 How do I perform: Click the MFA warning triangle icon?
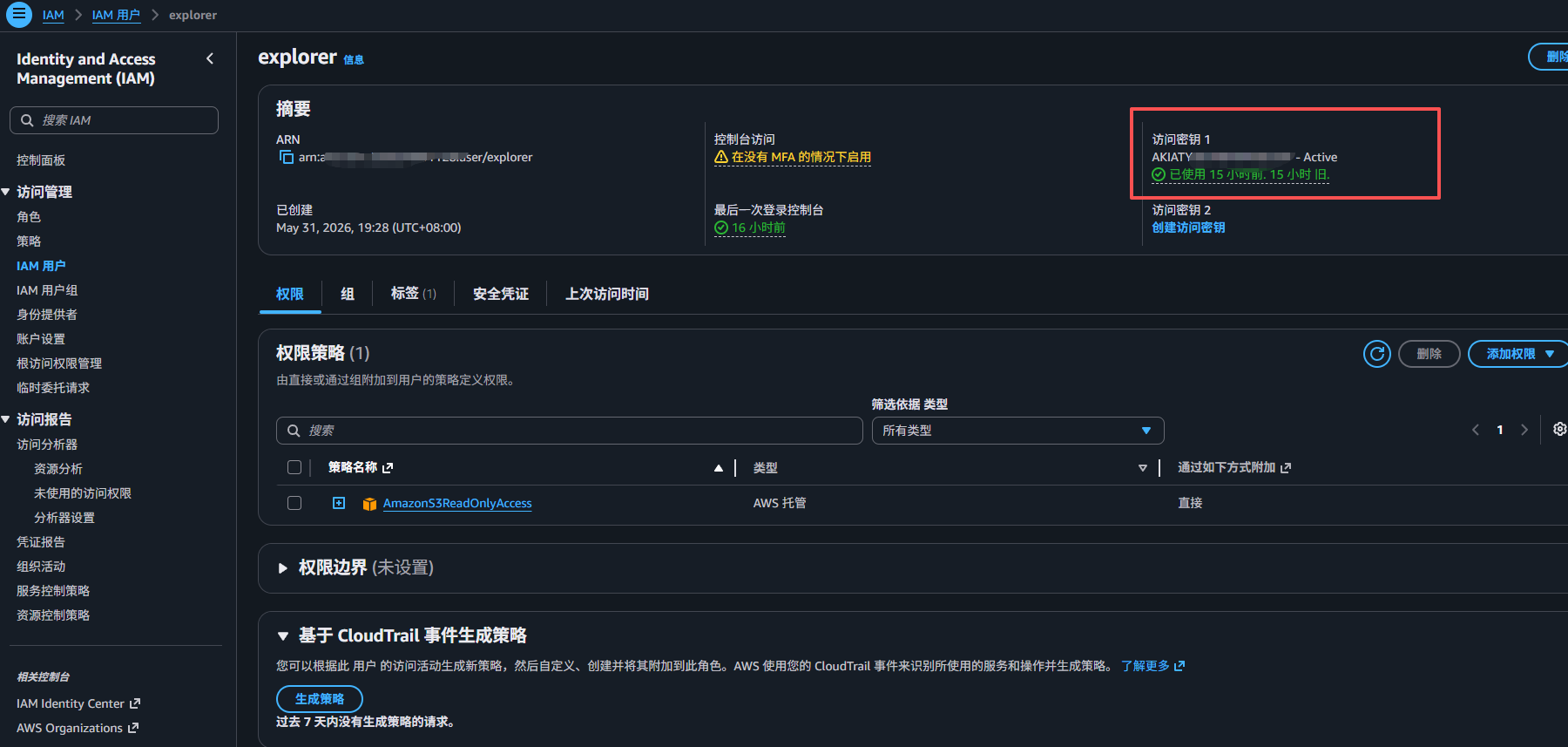721,157
